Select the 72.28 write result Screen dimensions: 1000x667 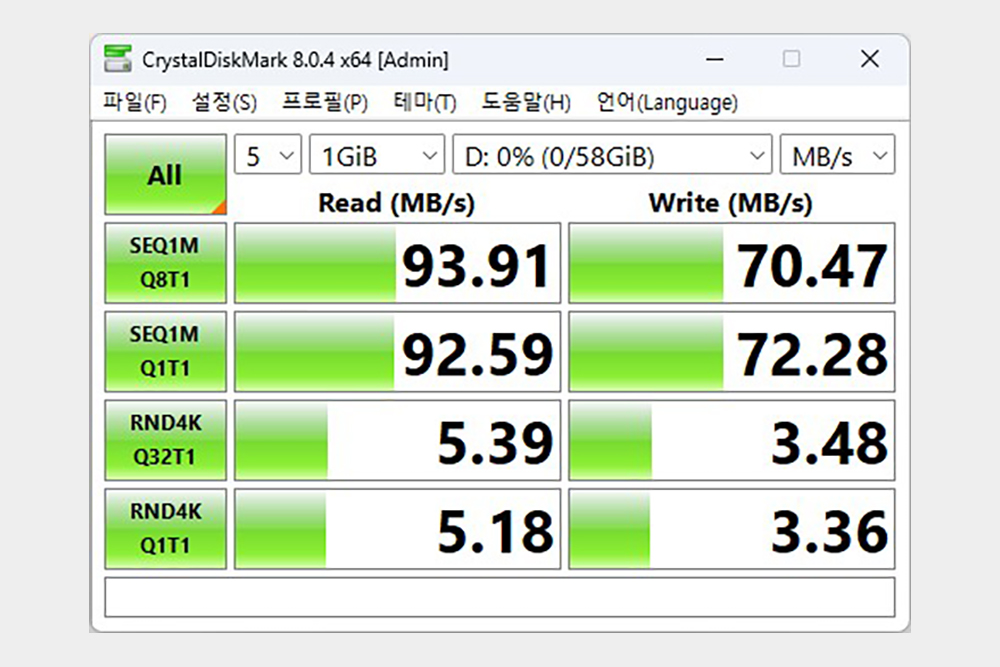732,351
